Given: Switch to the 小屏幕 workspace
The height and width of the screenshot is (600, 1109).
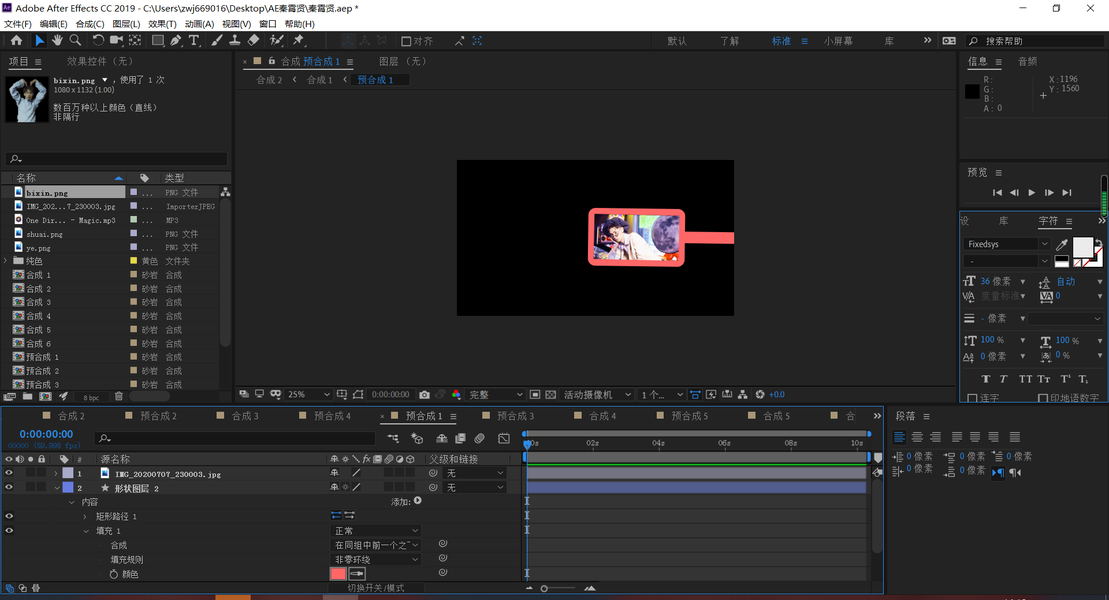Looking at the screenshot, I should click(838, 41).
